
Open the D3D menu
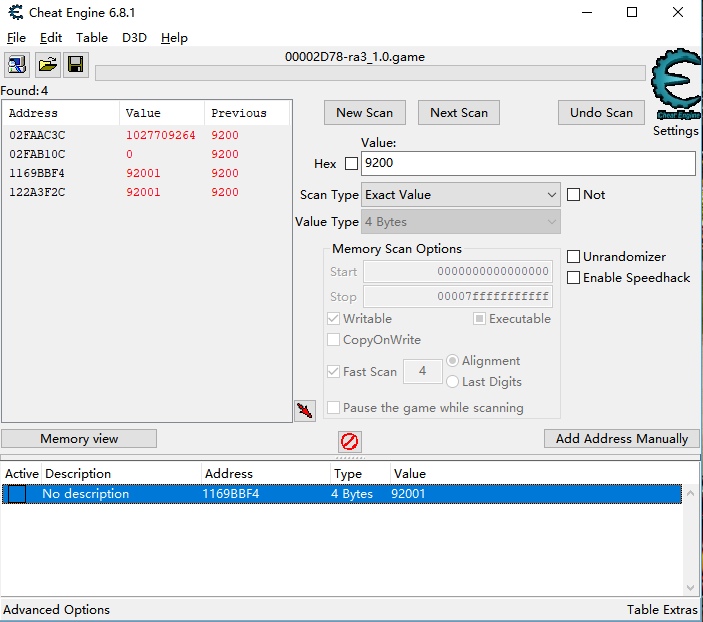click(x=135, y=38)
